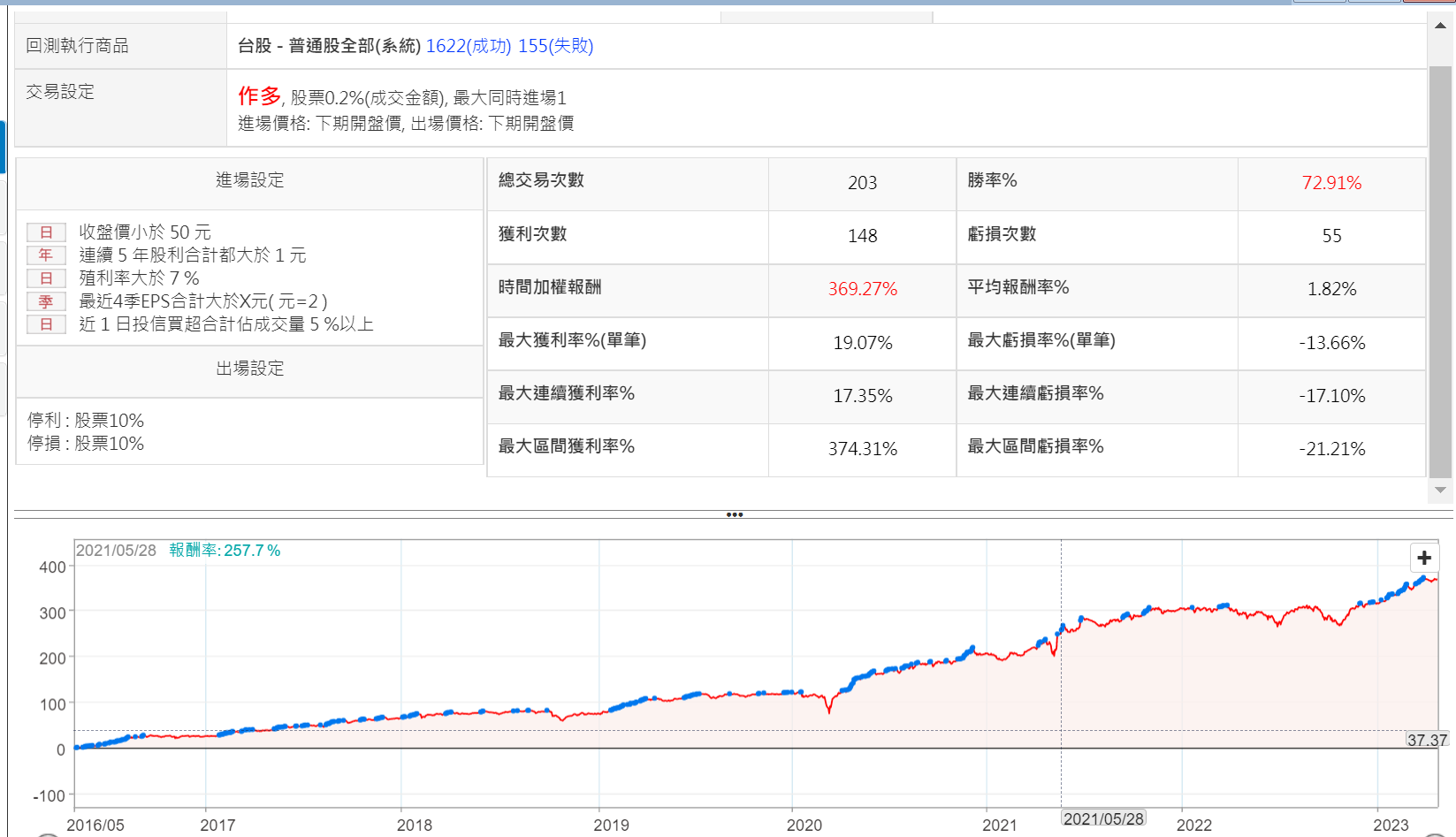Select the 時間加權報酬 value 369.27%
The width and height of the screenshot is (1456, 837).
pyautogui.click(x=862, y=289)
